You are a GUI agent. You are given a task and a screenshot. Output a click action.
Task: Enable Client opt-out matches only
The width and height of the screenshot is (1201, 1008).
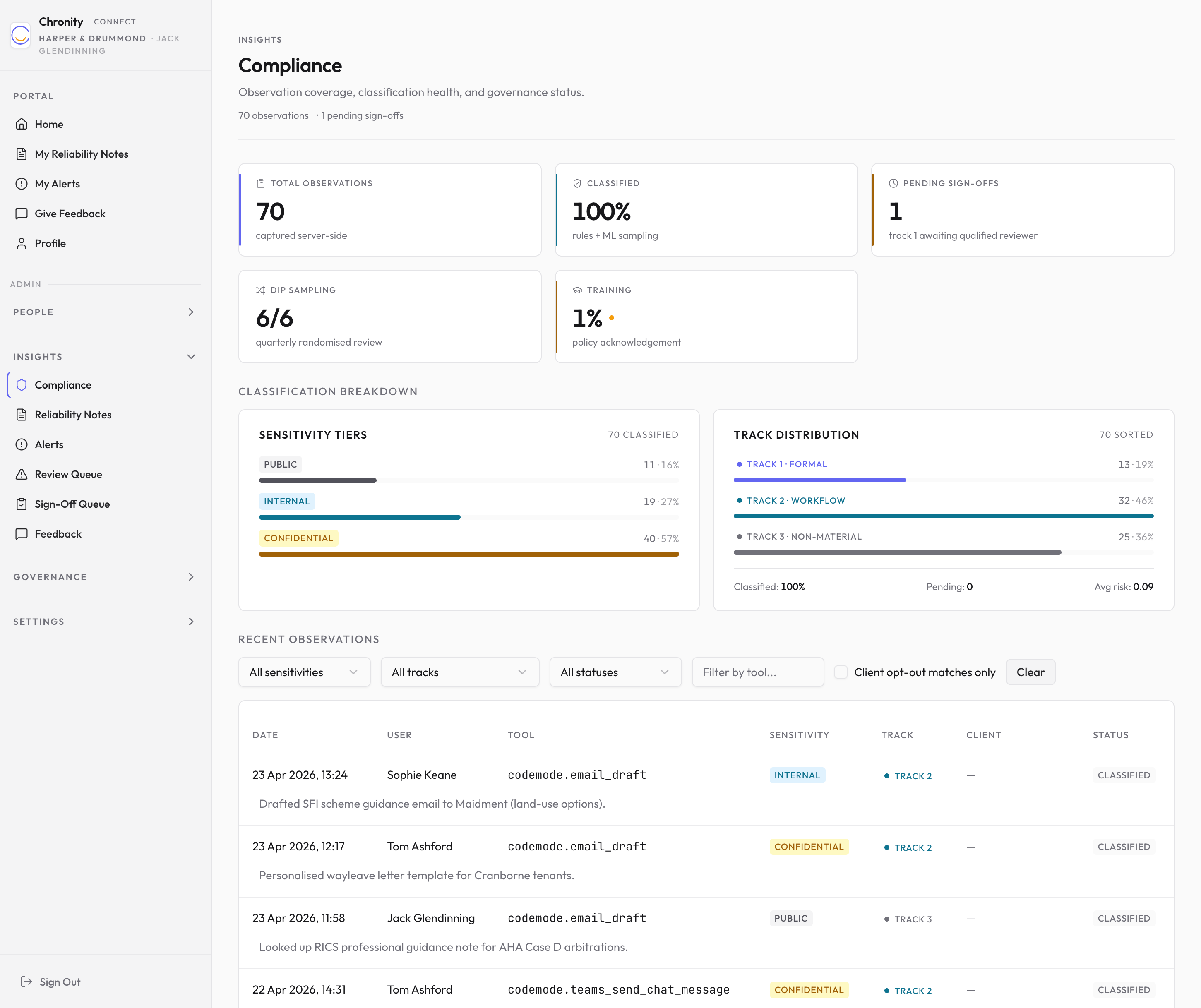tap(841, 672)
